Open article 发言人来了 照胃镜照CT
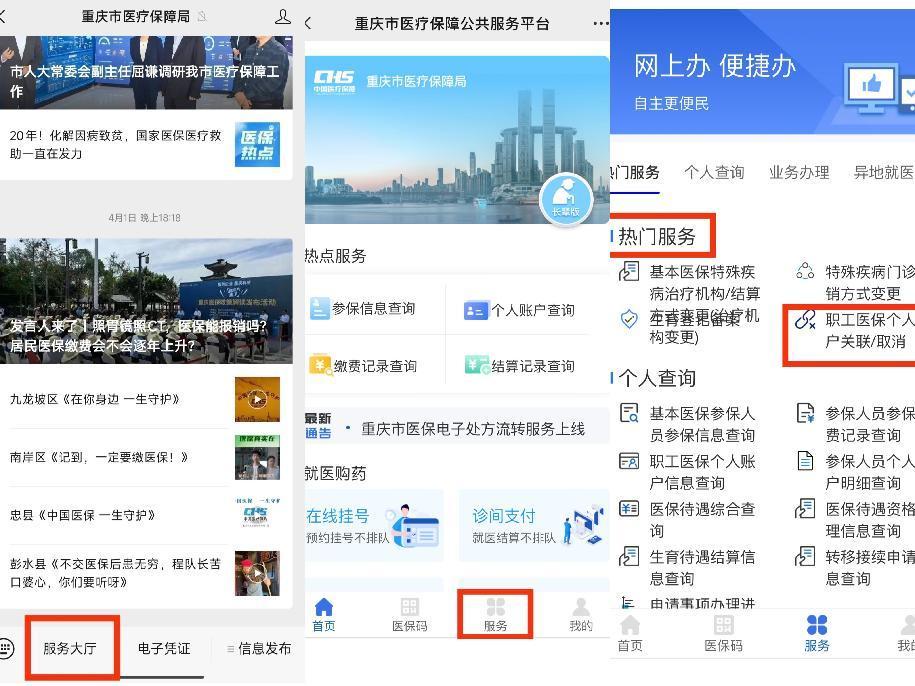 point(146,301)
